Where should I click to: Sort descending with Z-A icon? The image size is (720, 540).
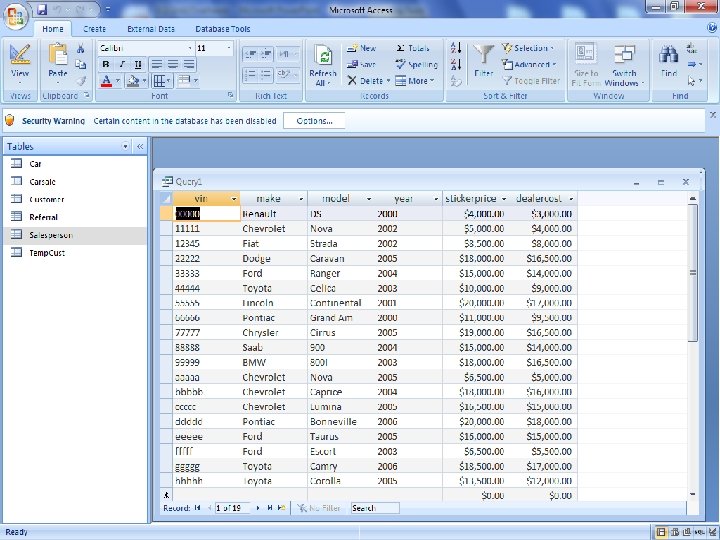click(456, 64)
